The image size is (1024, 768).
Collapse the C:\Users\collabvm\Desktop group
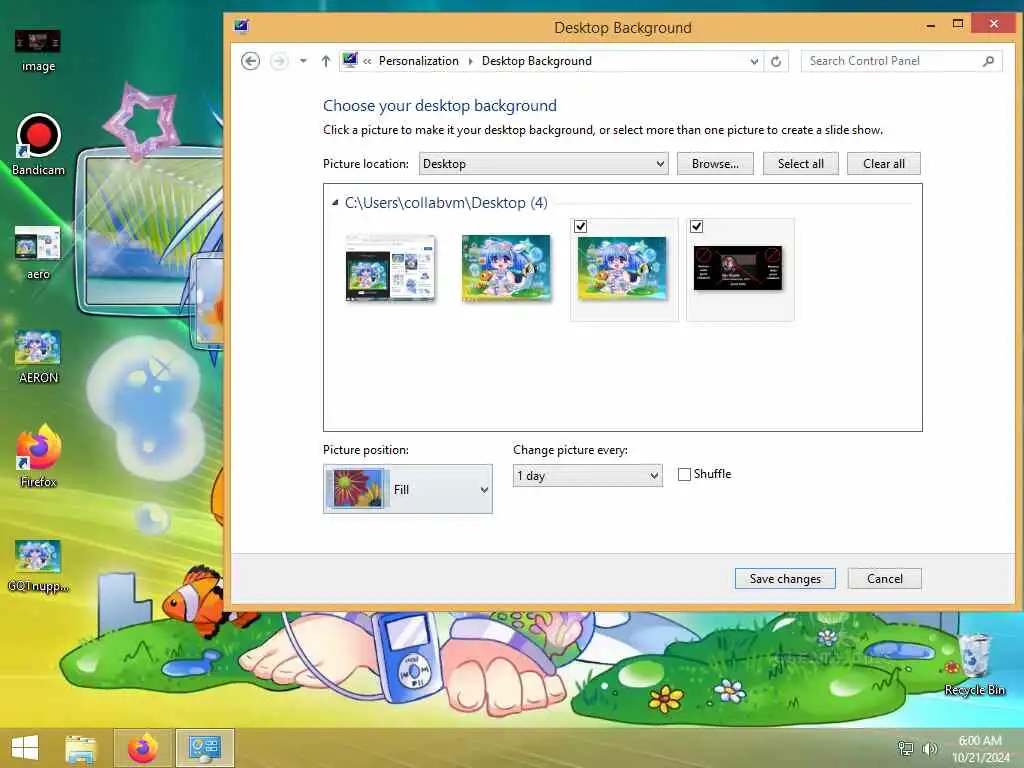335,203
